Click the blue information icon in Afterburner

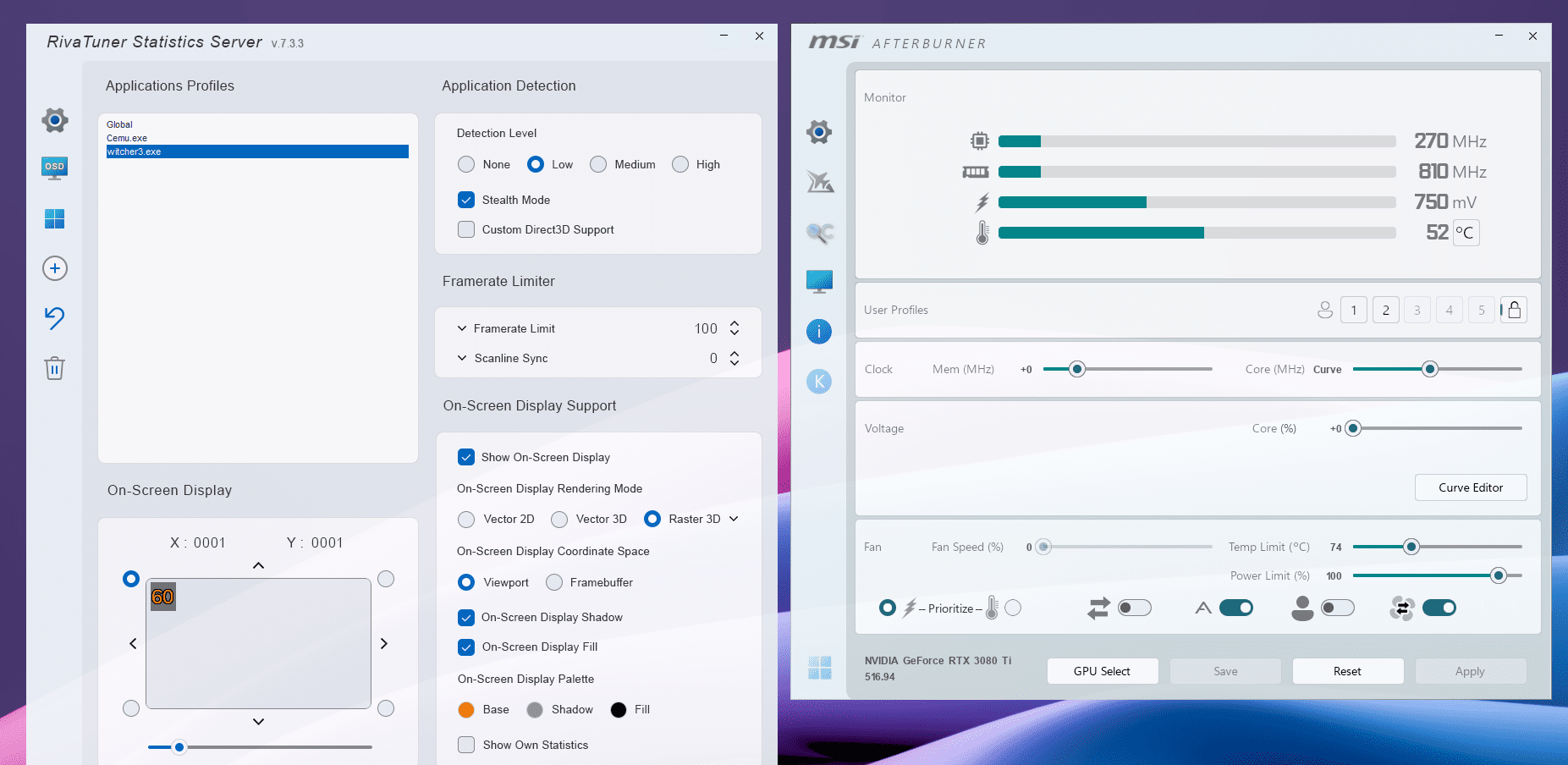coord(819,332)
